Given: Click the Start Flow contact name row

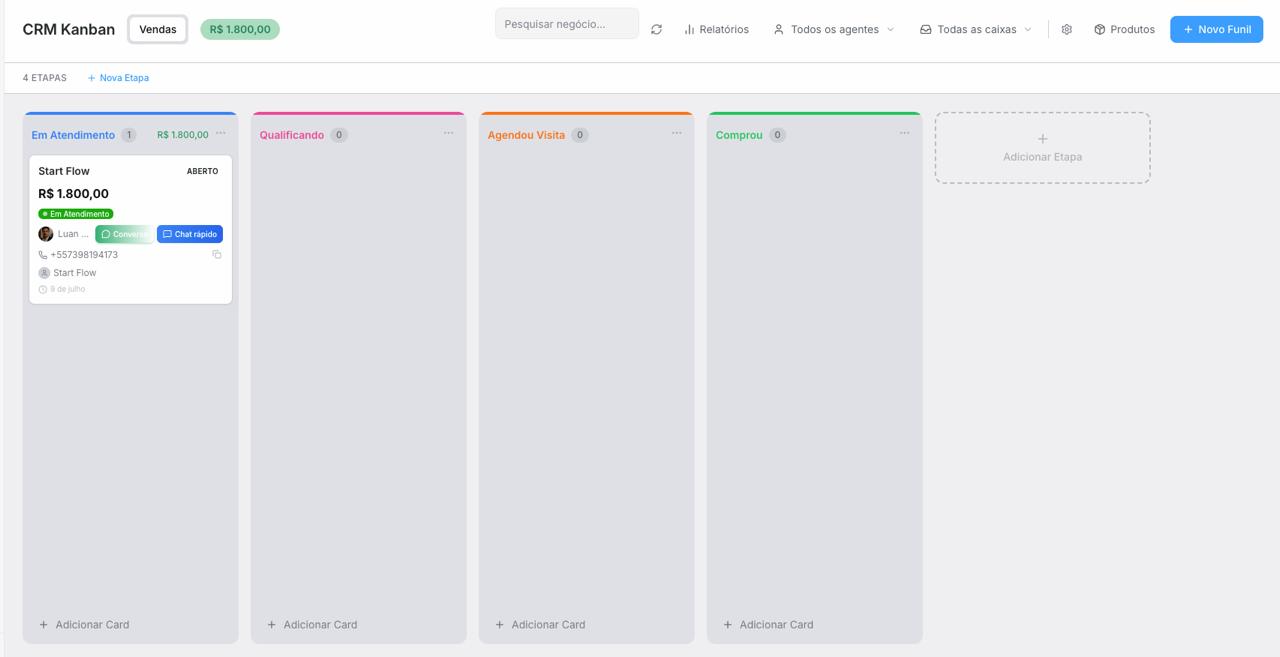Looking at the screenshot, I should click(68, 273).
